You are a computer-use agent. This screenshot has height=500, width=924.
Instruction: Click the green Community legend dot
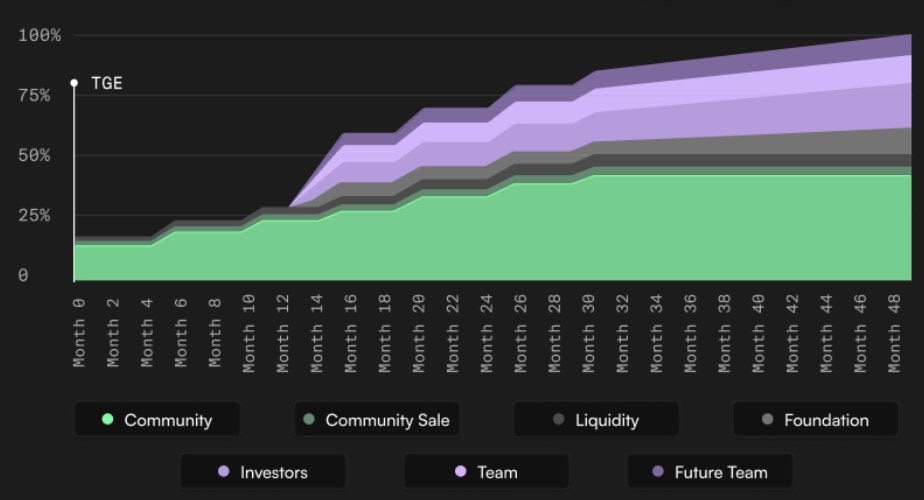coord(108,420)
